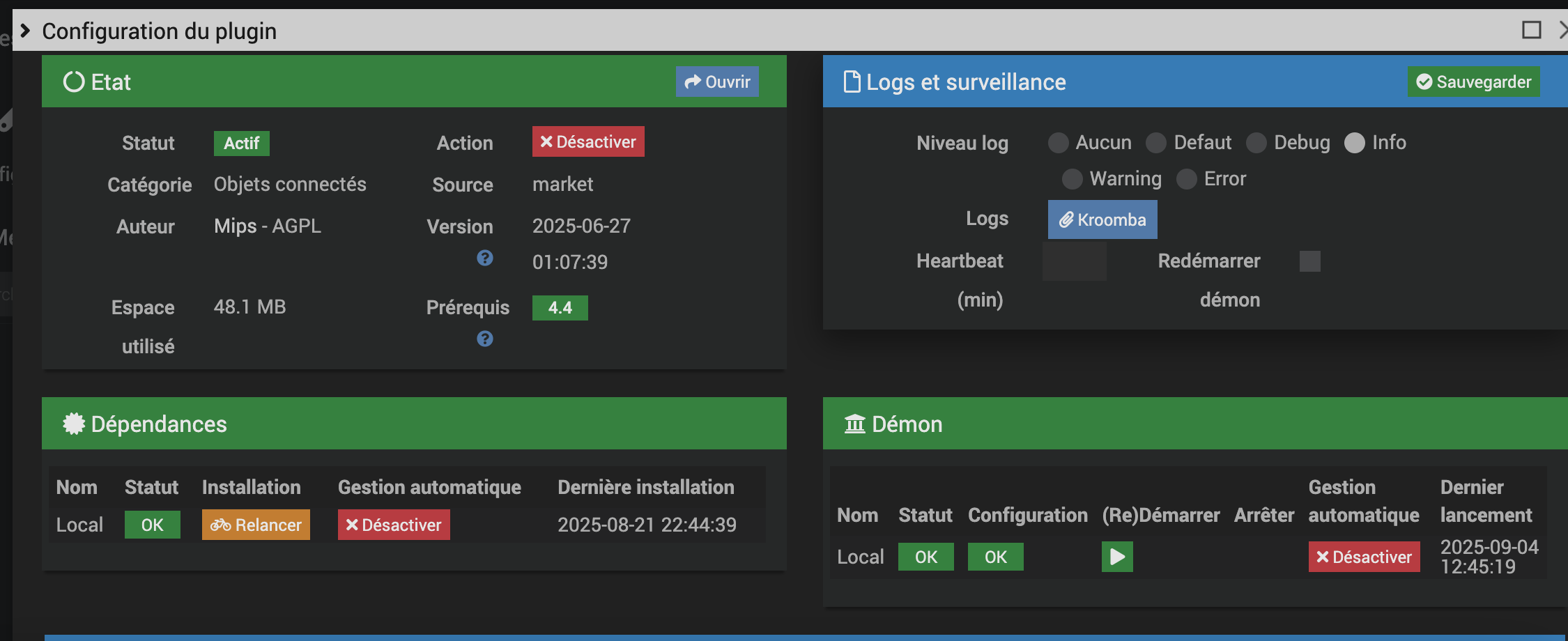Click the Etat panel refresh circle icon
This screenshot has width=1568, height=641.
(x=74, y=82)
